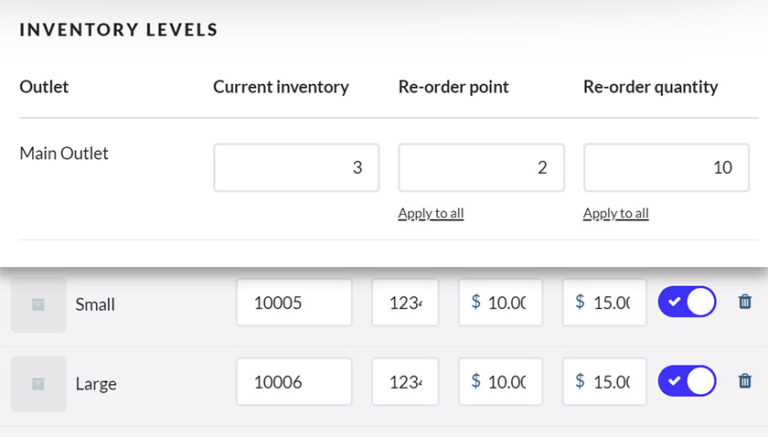Toggle the Large variant enabled switch
Viewport: 768px width, 437px height.
point(687,381)
